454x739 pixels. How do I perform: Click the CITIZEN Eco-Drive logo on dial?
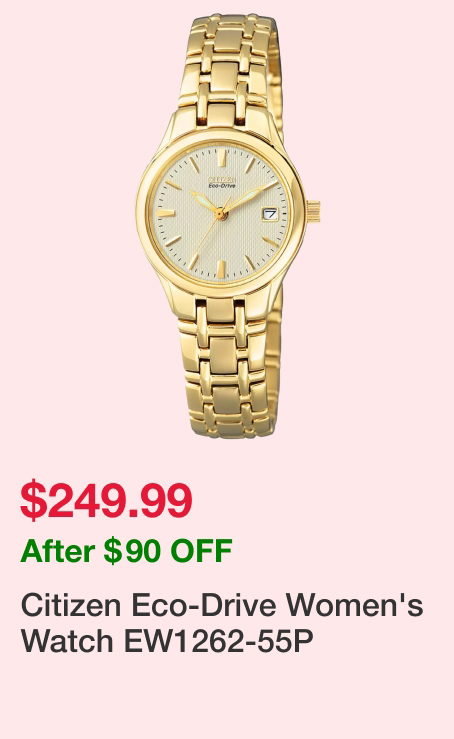222,182
